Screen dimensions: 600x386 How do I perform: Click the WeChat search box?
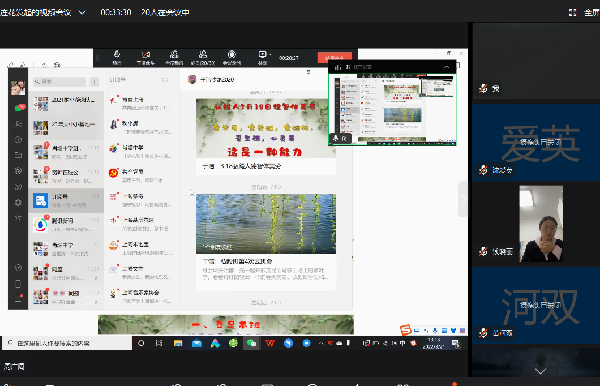(x=59, y=81)
